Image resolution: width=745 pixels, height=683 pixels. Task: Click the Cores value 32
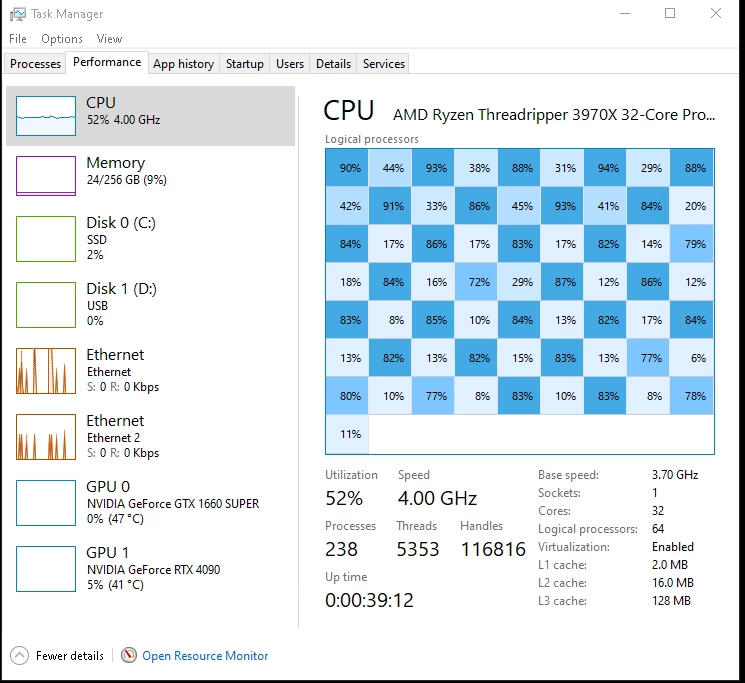(658, 511)
